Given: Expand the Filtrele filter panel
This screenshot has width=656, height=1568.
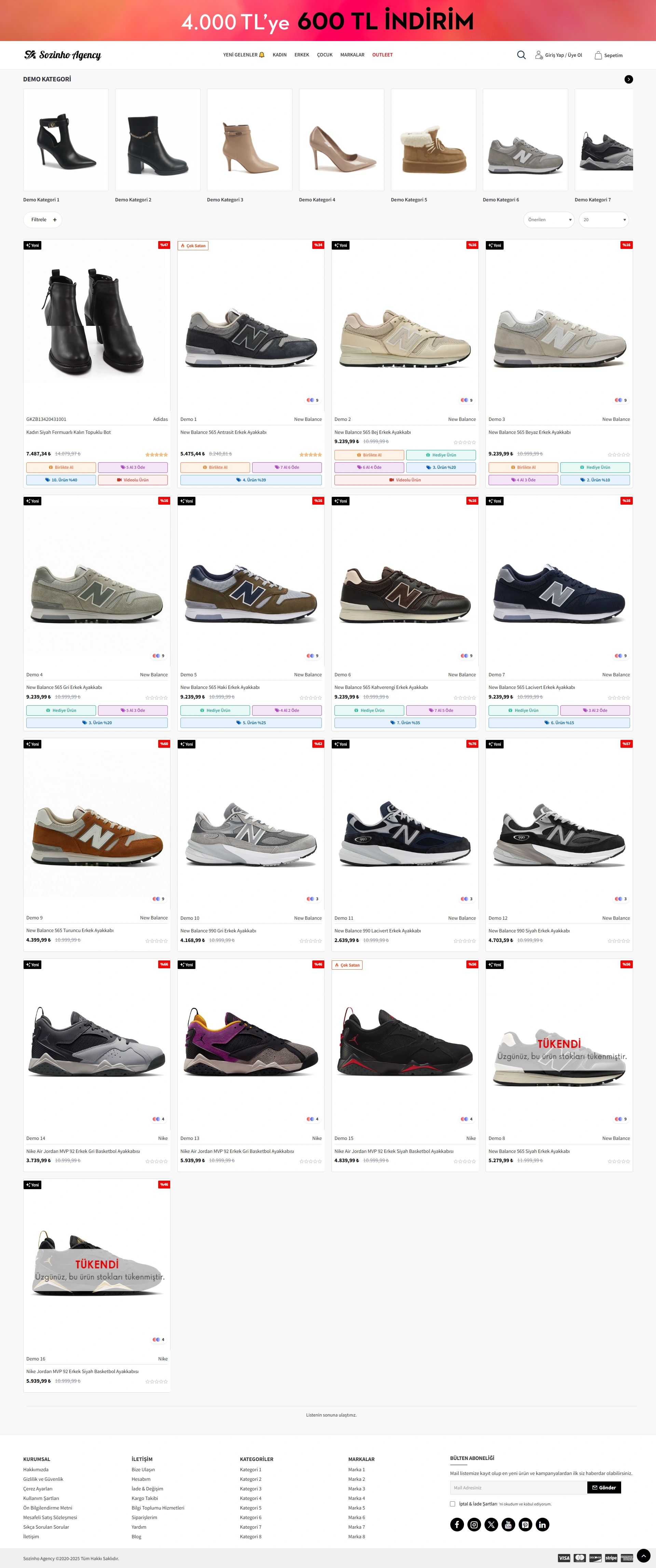Looking at the screenshot, I should pyautogui.click(x=43, y=220).
